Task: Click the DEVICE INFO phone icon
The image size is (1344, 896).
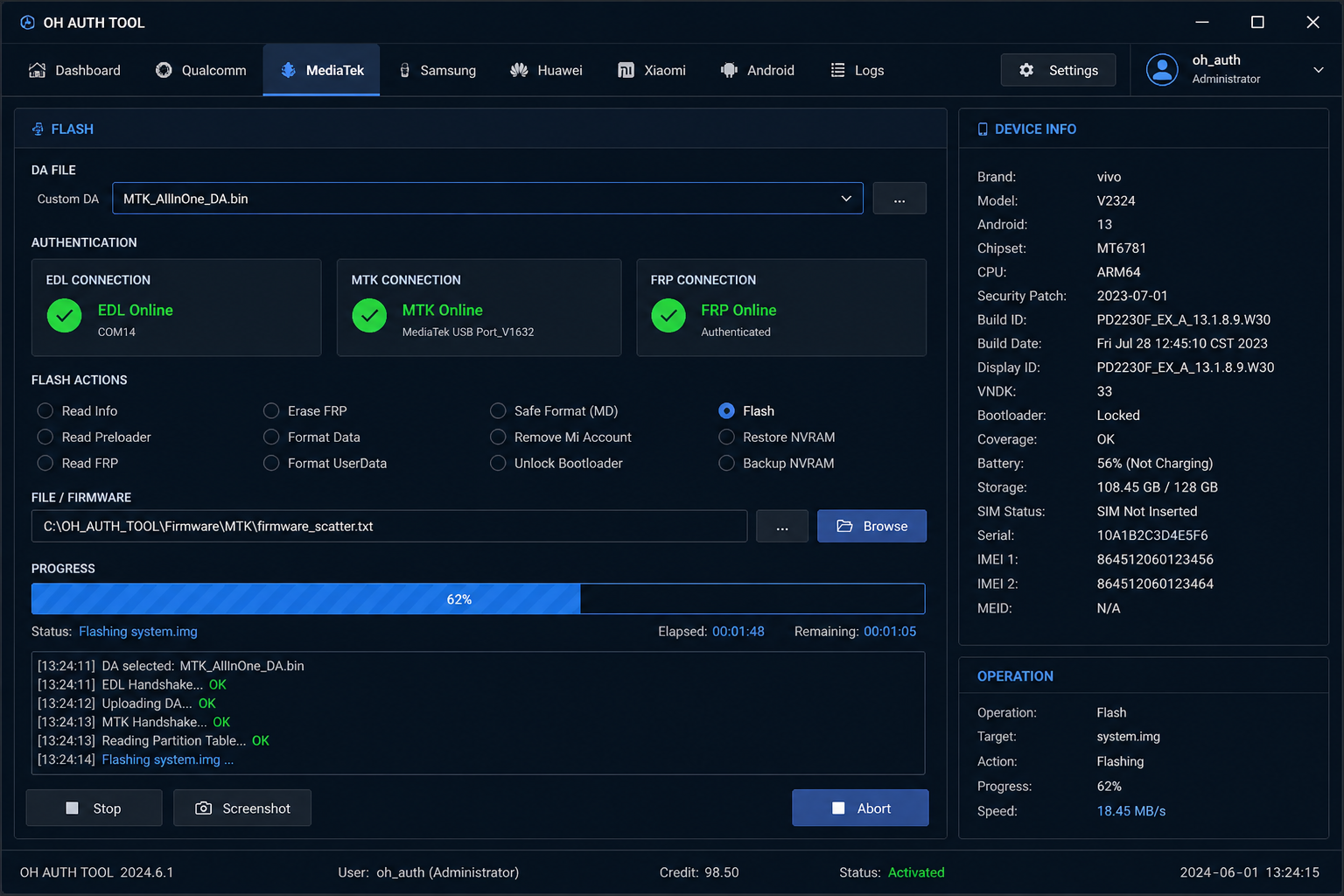Action: coord(983,129)
